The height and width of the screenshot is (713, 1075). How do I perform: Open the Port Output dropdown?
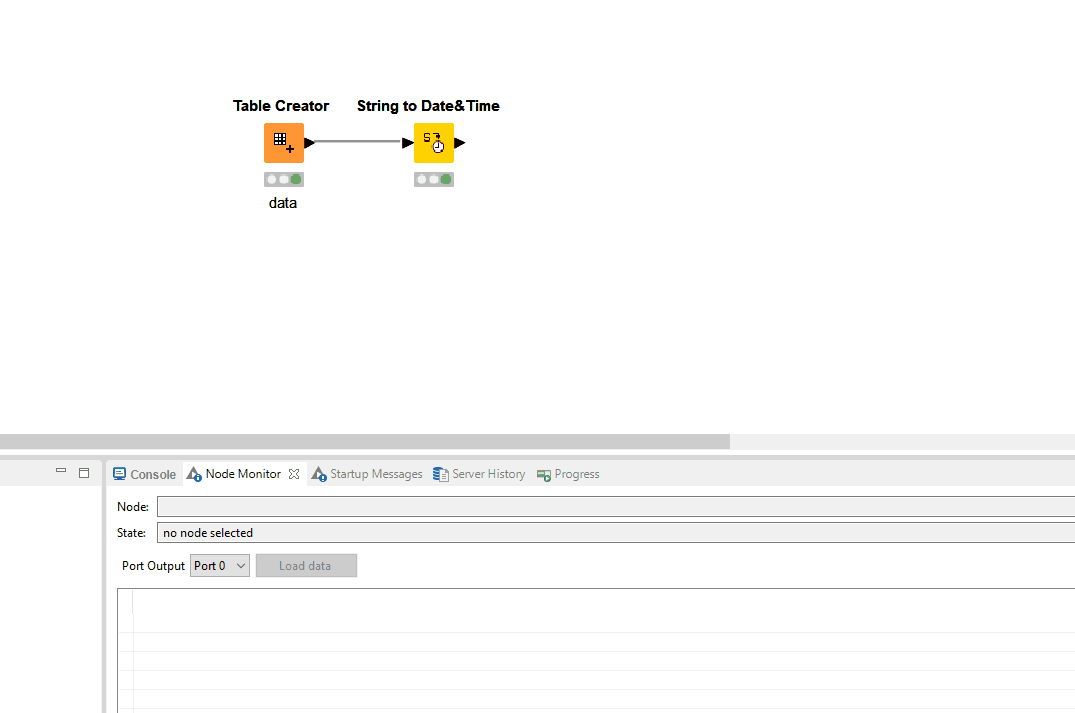click(219, 566)
